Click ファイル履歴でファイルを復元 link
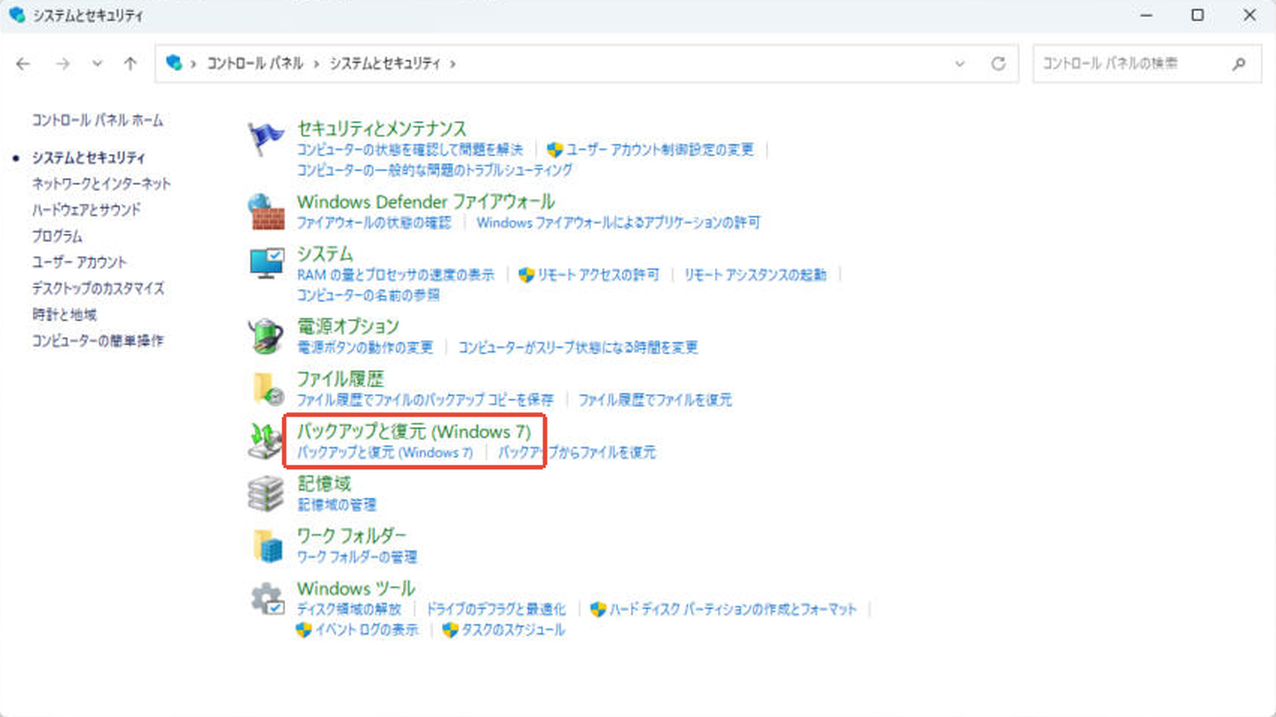 click(x=655, y=399)
